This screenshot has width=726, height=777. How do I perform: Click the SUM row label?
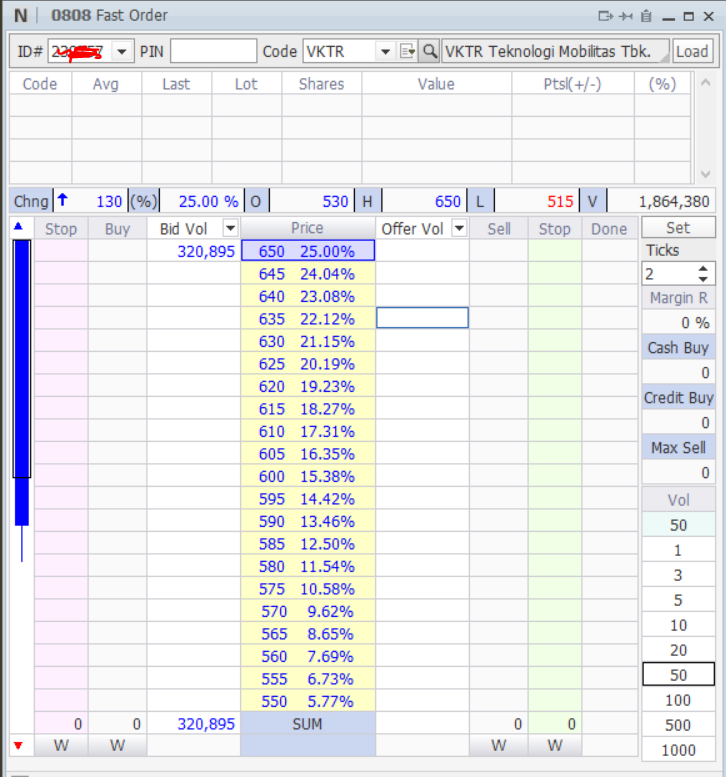coord(307,723)
